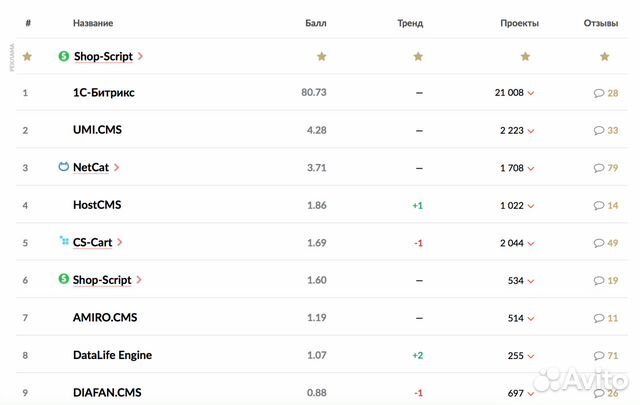Open 1С-Битрикс reviews comment bubble icon
640x405 pixels.
599,93
